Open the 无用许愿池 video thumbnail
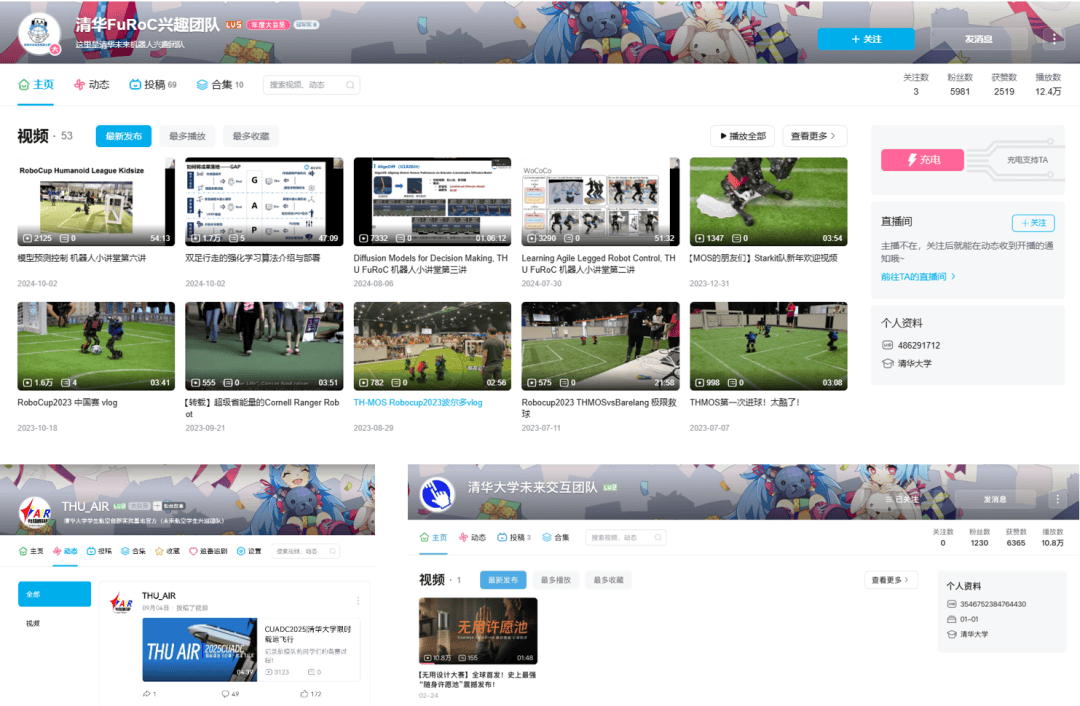Screen dimensions: 1080x706 [x=477, y=631]
